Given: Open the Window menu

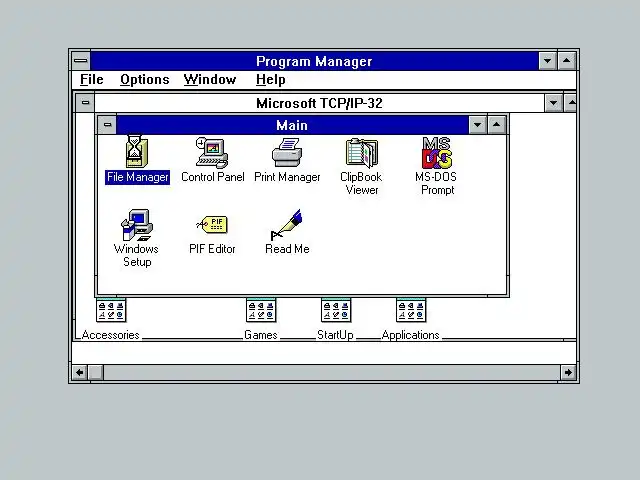Looking at the screenshot, I should pyautogui.click(x=210, y=80).
